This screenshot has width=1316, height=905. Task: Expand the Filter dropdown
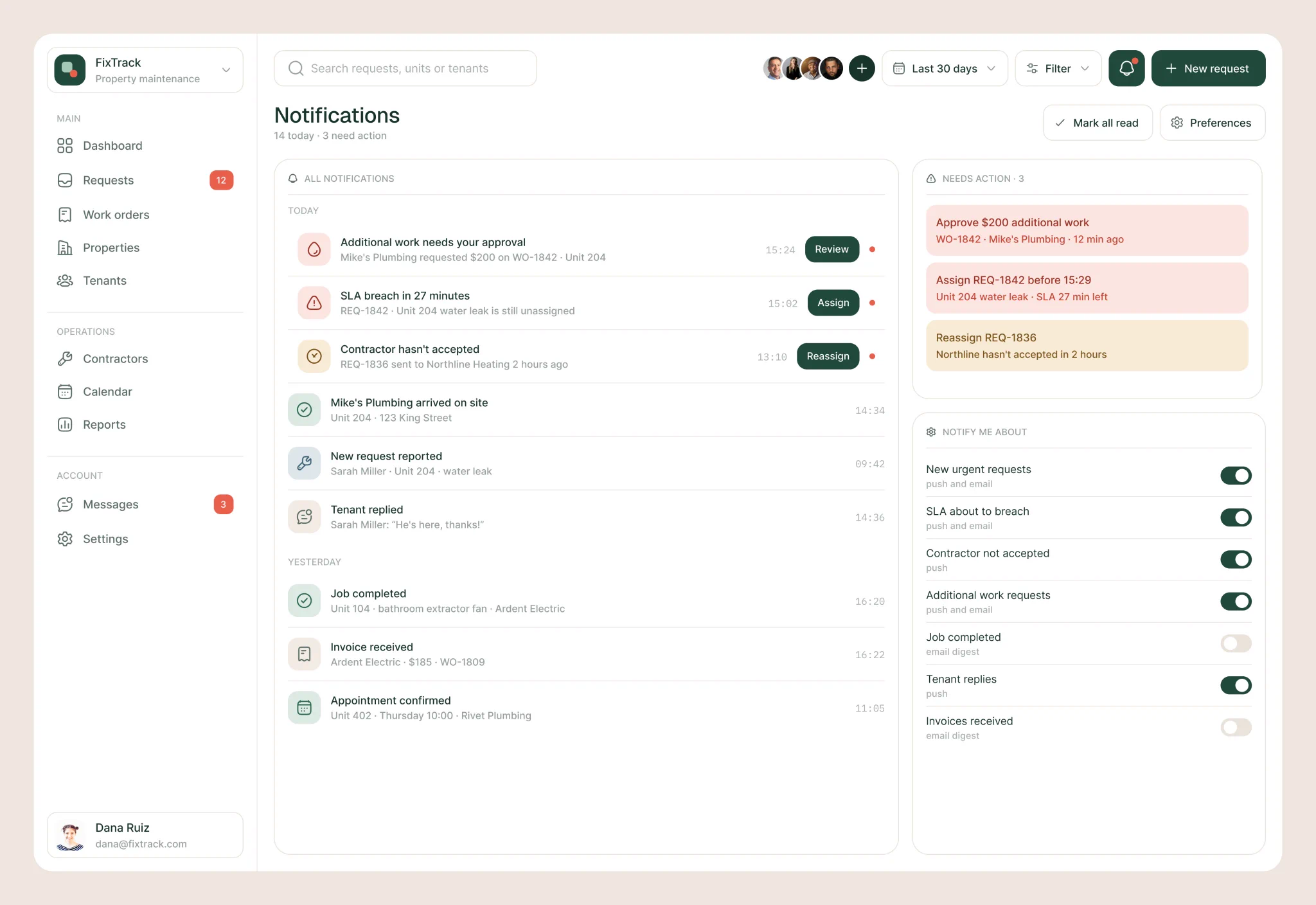click(x=1058, y=68)
